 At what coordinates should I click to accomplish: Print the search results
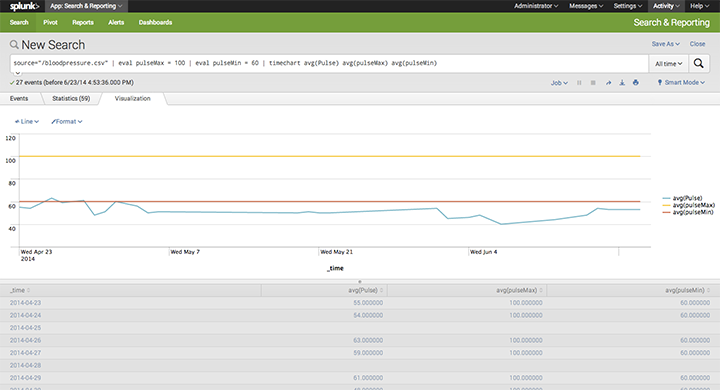(x=636, y=83)
